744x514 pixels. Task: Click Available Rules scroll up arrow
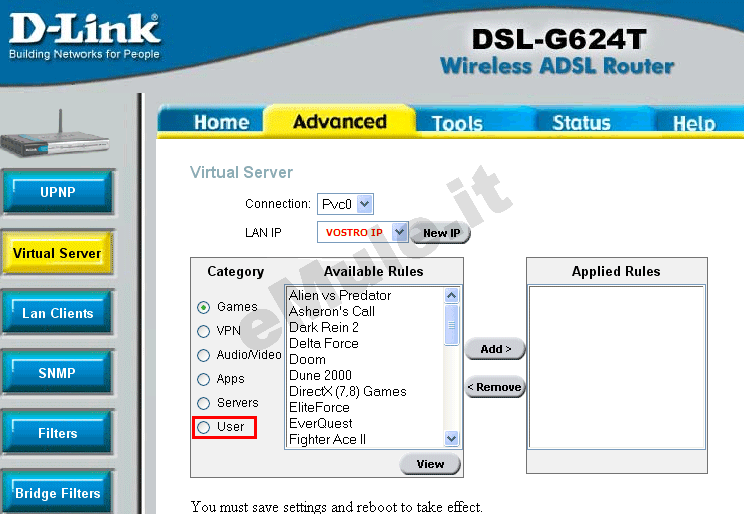pyautogui.click(x=452, y=296)
